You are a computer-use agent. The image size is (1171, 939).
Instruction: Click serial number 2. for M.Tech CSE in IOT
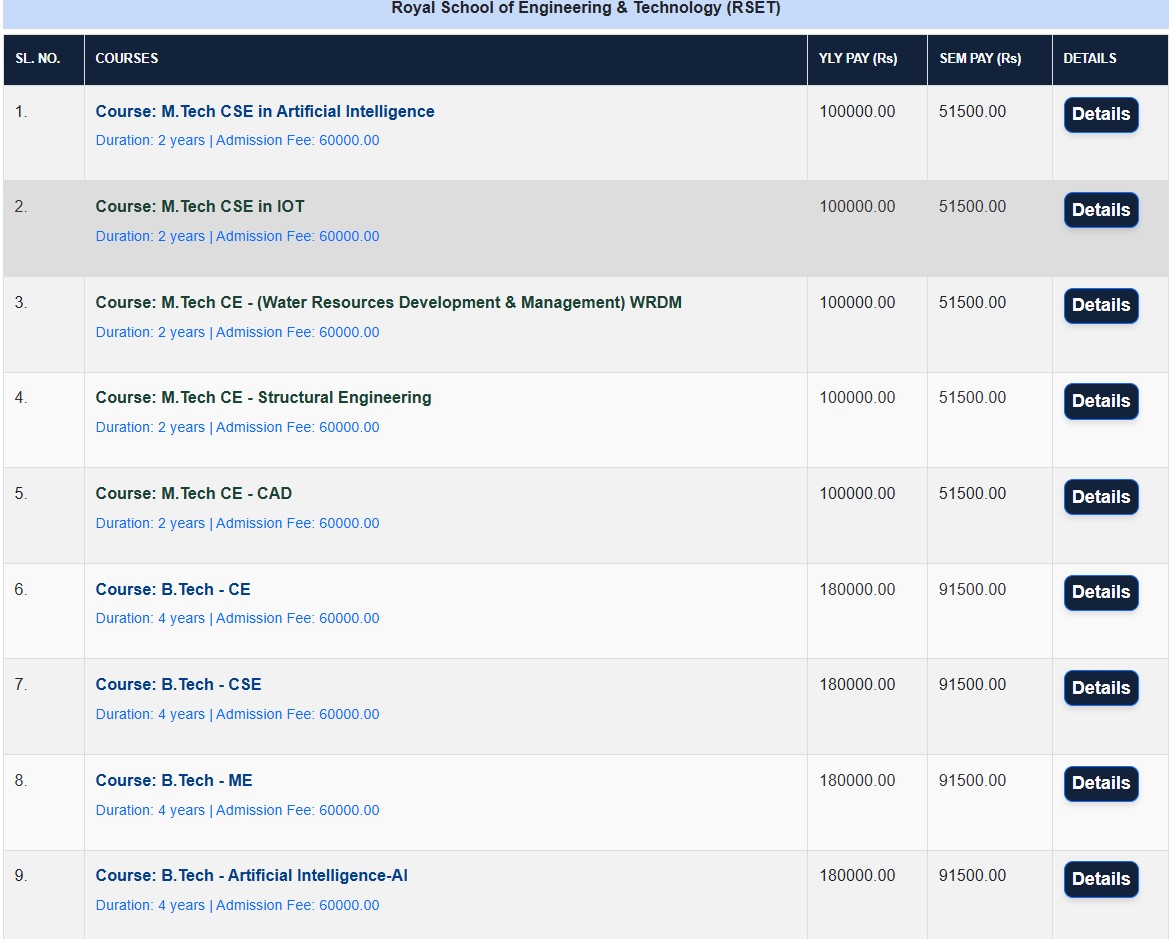[x=21, y=207]
